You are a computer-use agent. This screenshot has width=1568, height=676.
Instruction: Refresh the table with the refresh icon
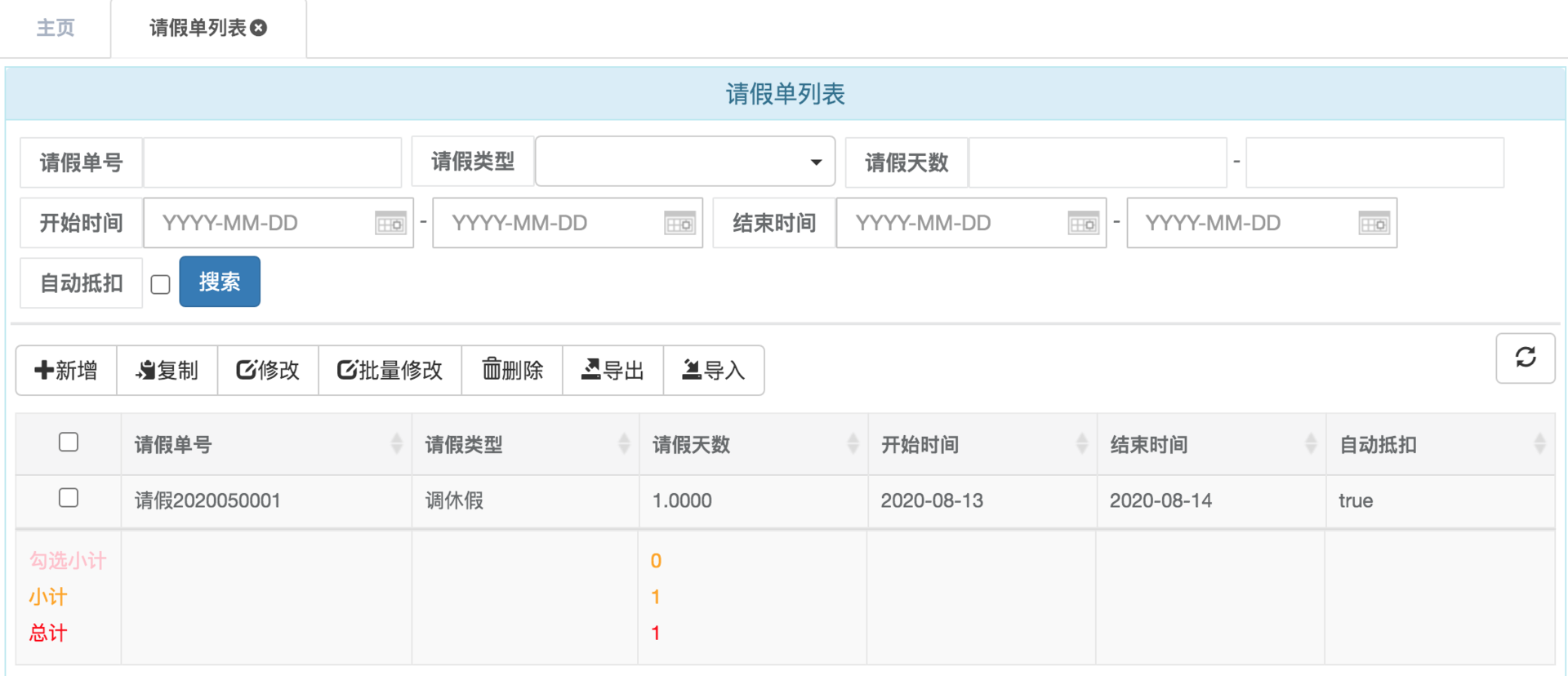(x=1526, y=358)
